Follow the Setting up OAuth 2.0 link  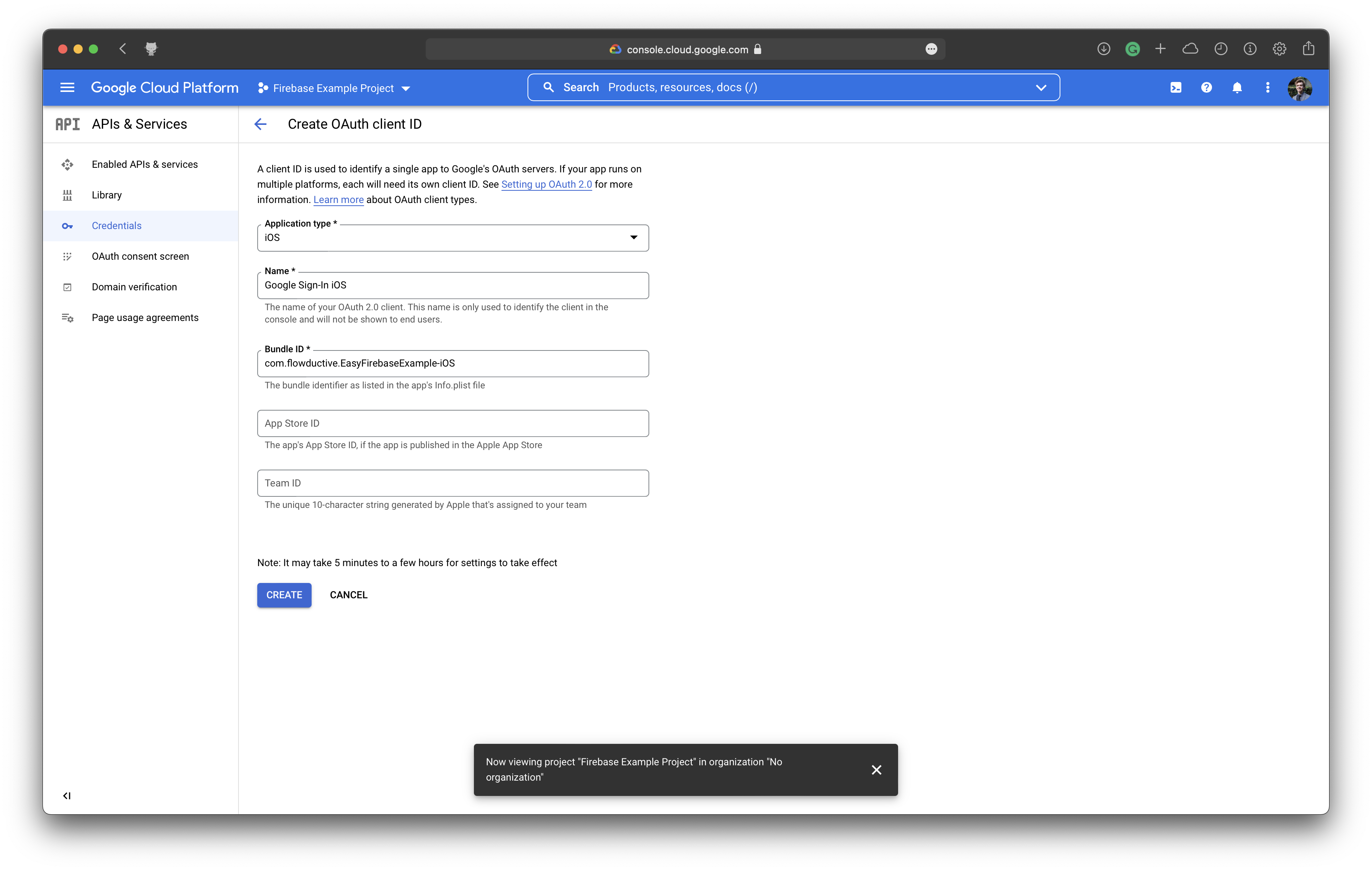click(546, 185)
